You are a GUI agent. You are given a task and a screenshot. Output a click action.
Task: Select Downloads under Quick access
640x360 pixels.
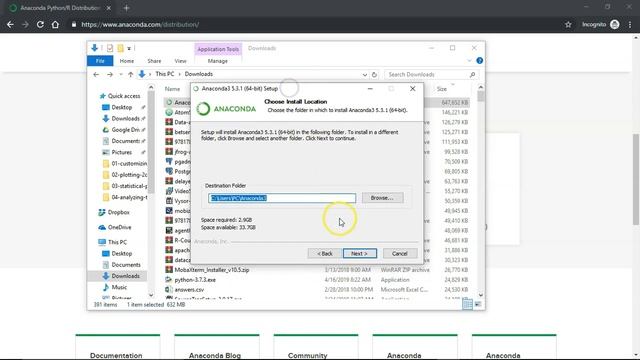[x=125, y=118]
